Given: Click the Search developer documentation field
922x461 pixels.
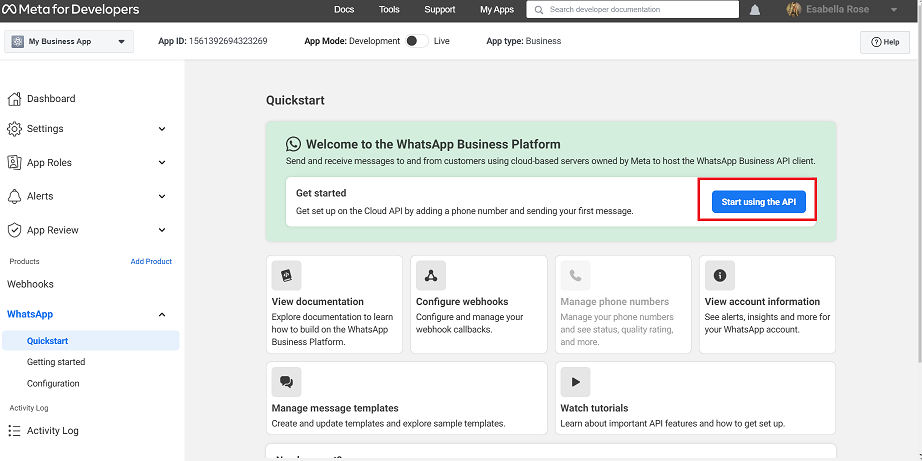Looking at the screenshot, I should [633, 9].
